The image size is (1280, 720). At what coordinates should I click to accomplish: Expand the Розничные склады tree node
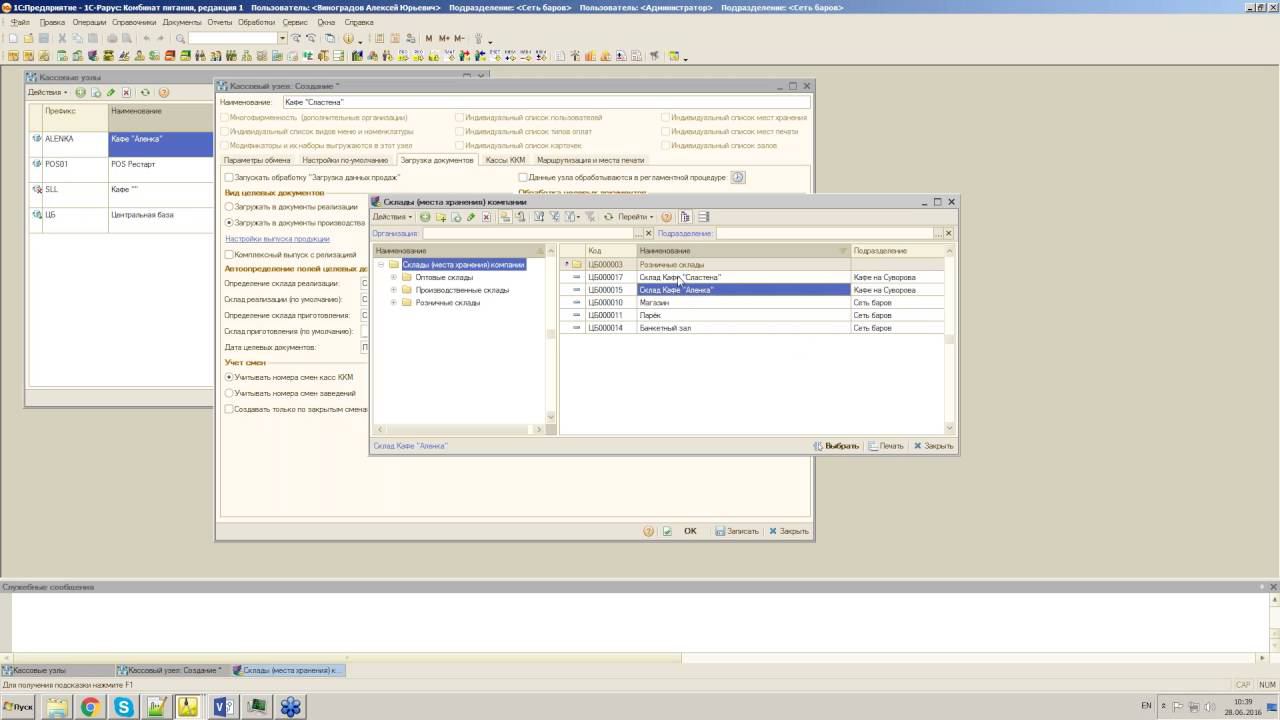(x=394, y=302)
